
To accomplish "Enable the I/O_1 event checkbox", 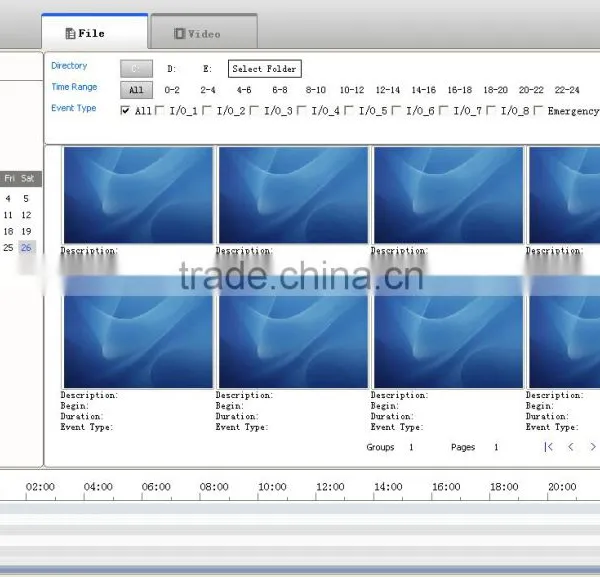I will click(160, 111).
